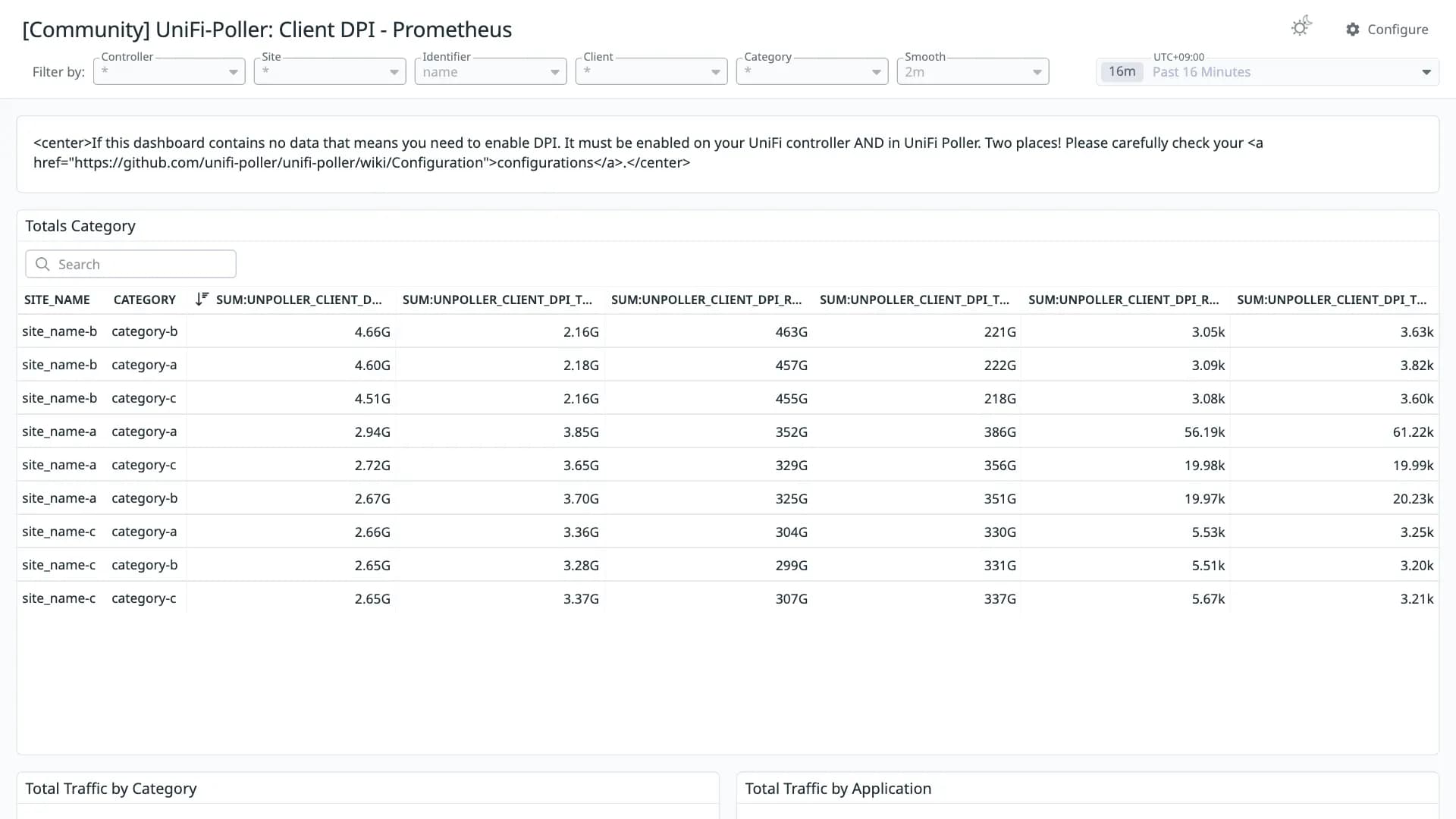Click the search magnifier icon in Totals Category
The image size is (1456, 819).
(x=43, y=264)
